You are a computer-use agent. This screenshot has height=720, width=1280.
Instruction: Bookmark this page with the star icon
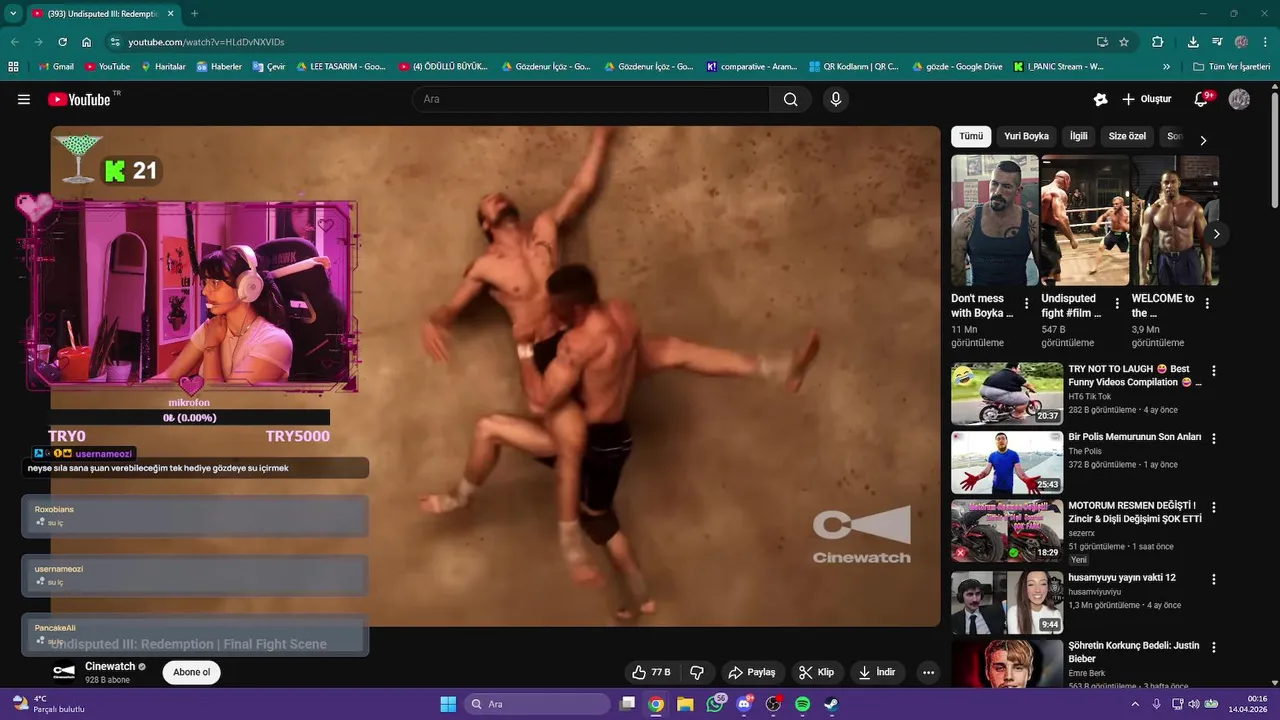point(1124,42)
